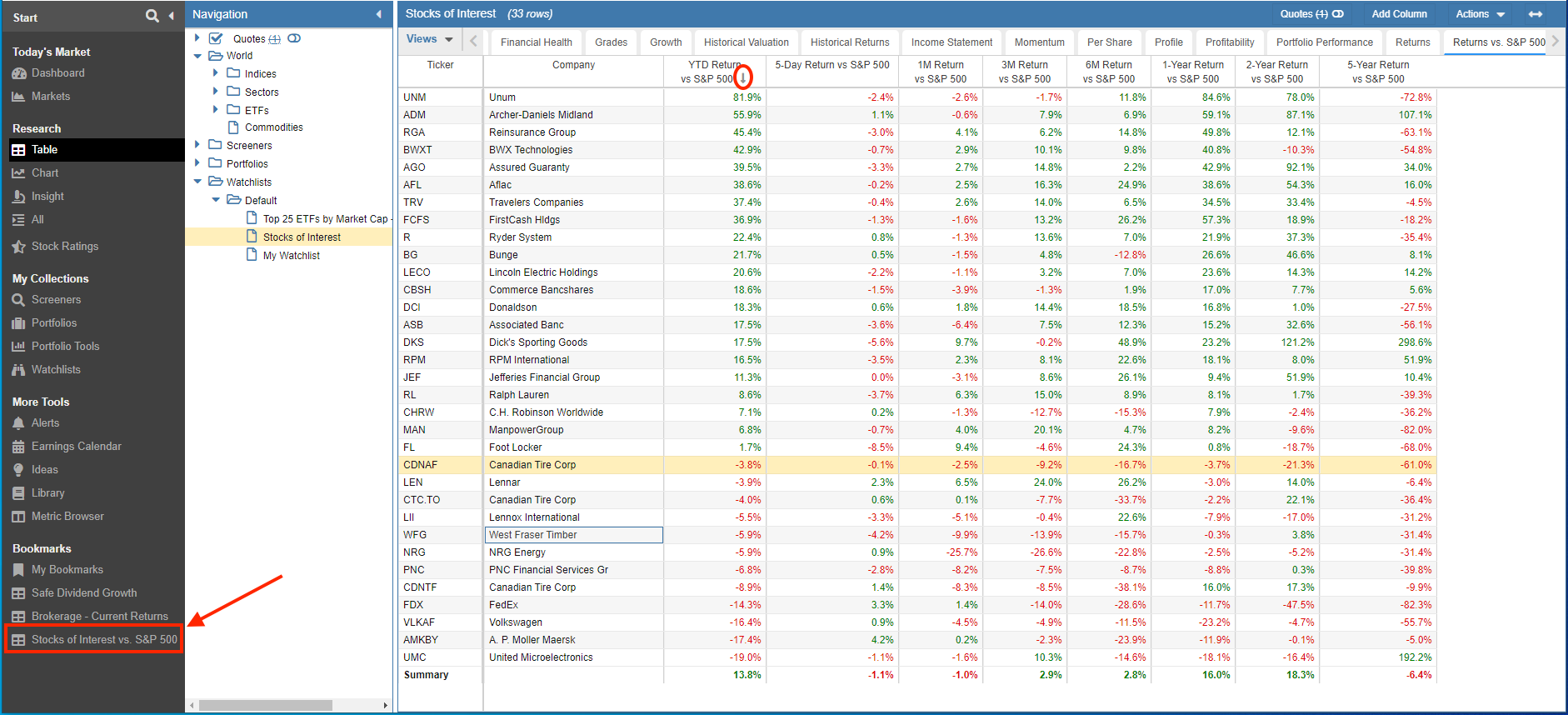Image resolution: width=1568 pixels, height=715 pixels.
Task: Switch to Historical Valuation tab
Action: click(x=747, y=42)
